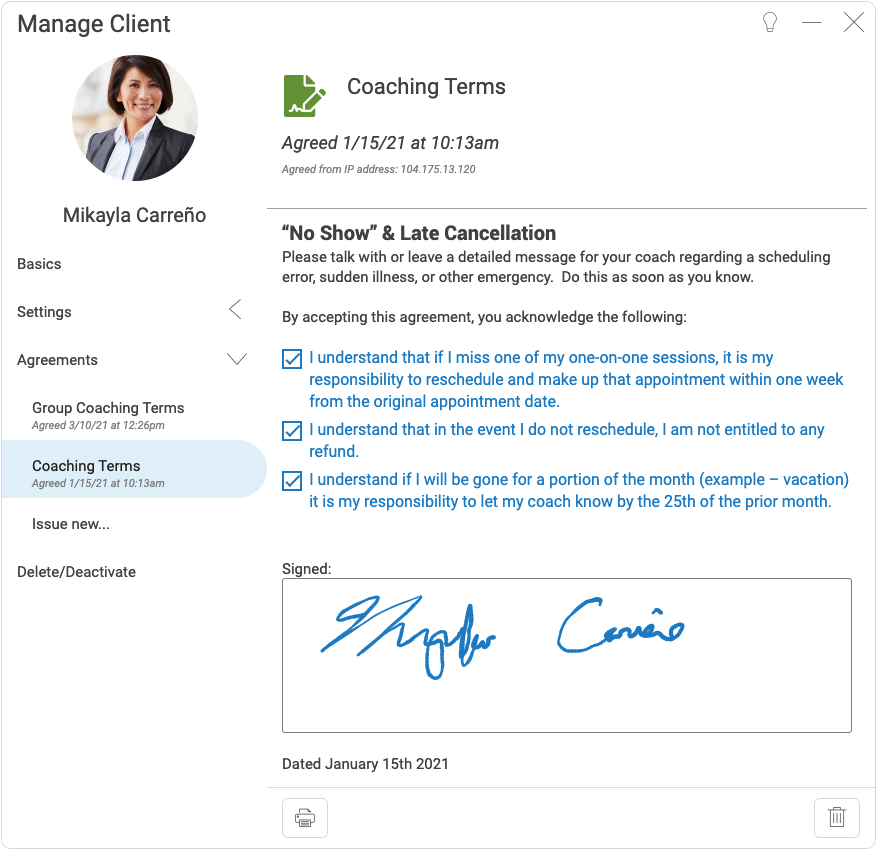This screenshot has height=851, width=878.
Task: Open Delete/Deactivate section
Action: pyautogui.click(x=76, y=572)
